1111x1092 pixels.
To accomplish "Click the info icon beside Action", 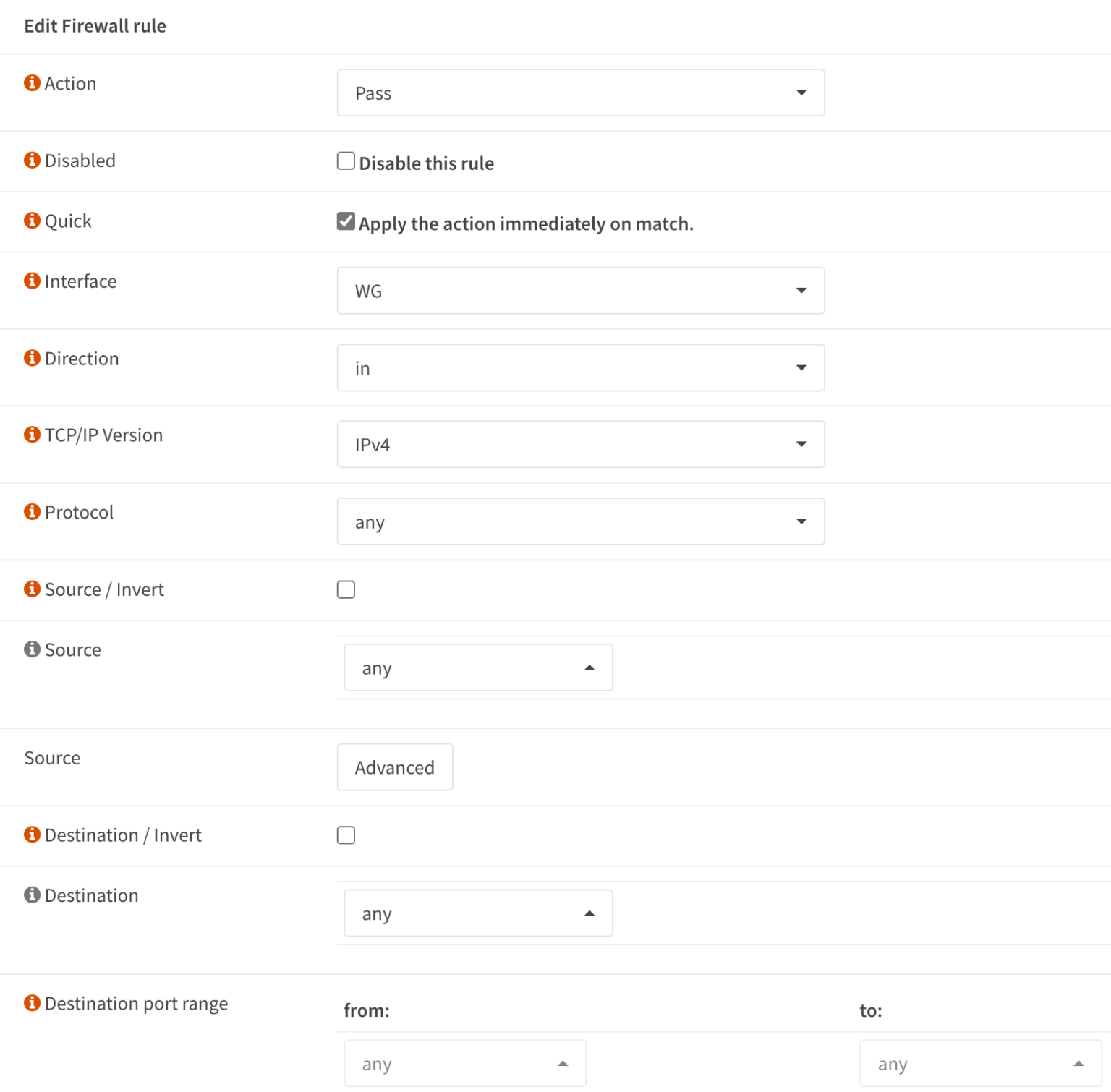I will (32, 82).
